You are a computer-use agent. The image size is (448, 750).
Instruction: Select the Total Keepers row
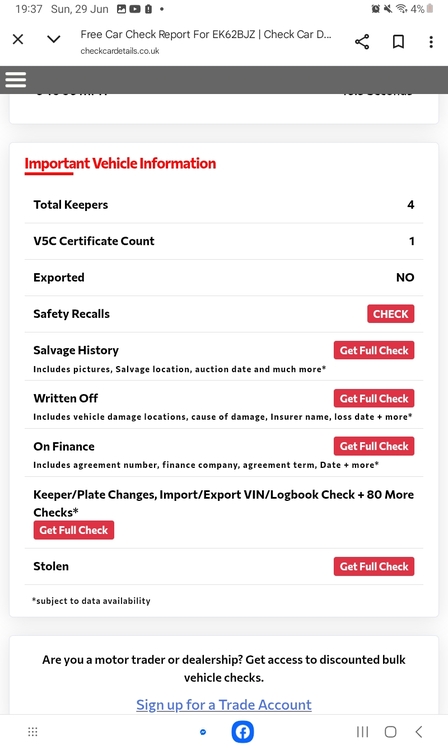pos(224,205)
